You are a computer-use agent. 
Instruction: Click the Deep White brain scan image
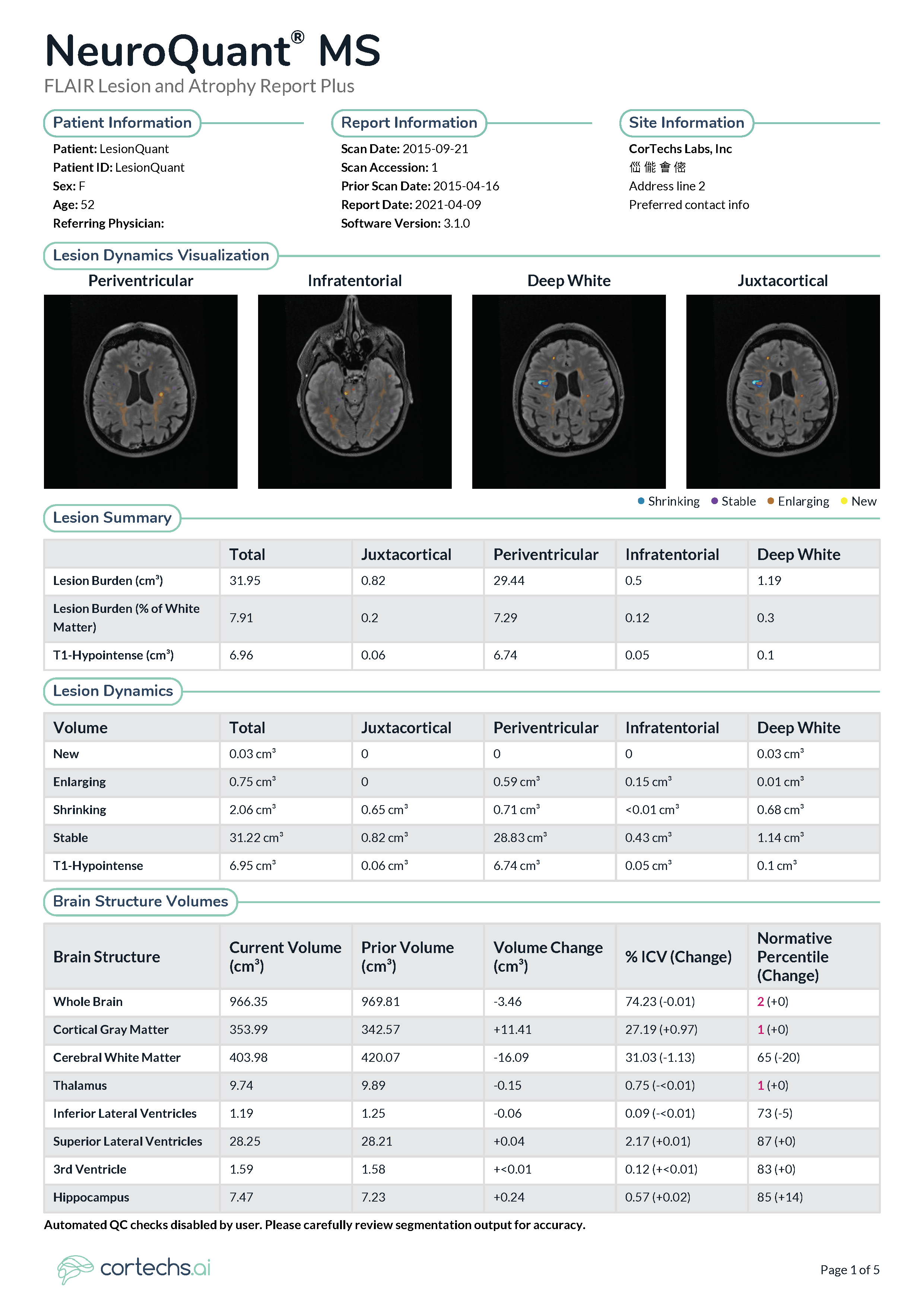pyautogui.click(x=569, y=391)
